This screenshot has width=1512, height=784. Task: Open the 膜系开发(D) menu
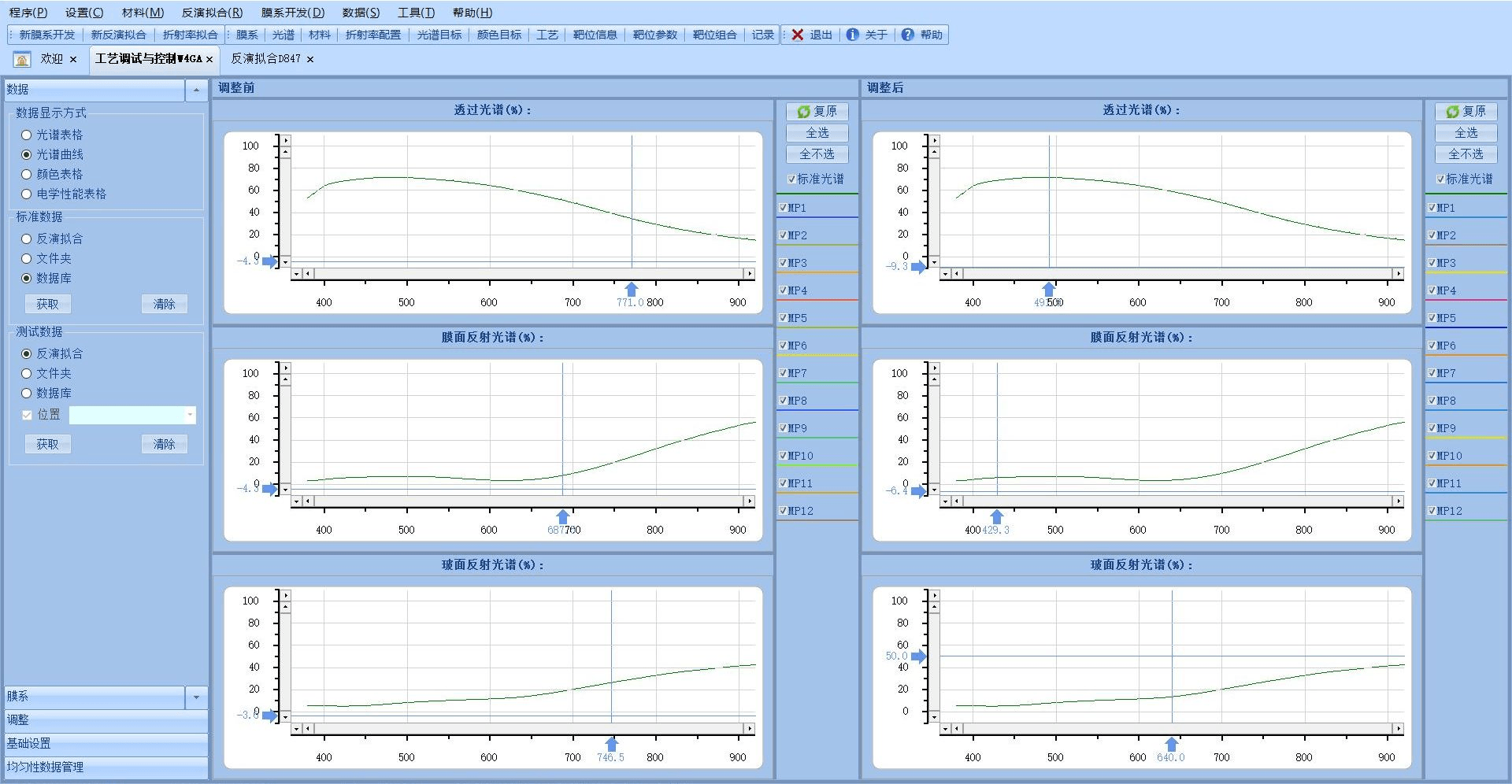(x=292, y=13)
